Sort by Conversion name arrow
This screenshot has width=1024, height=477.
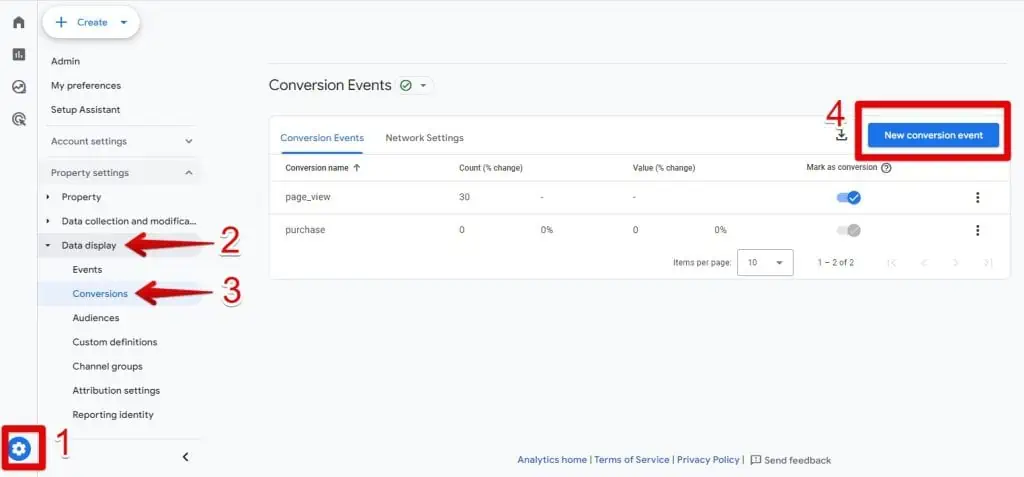[x=357, y=168]
